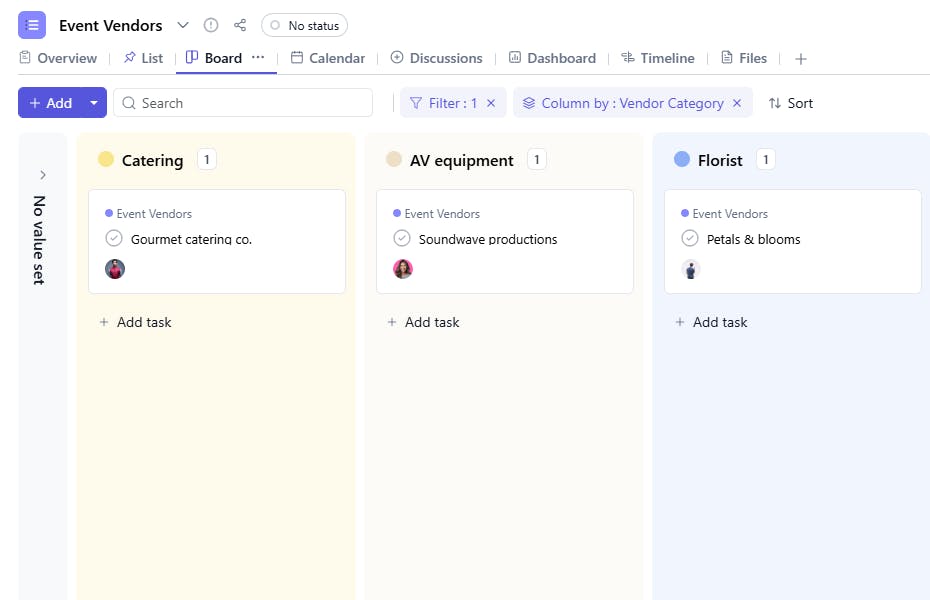
Task: Open Board tab more options ellipsis
Action: point(258,58)
